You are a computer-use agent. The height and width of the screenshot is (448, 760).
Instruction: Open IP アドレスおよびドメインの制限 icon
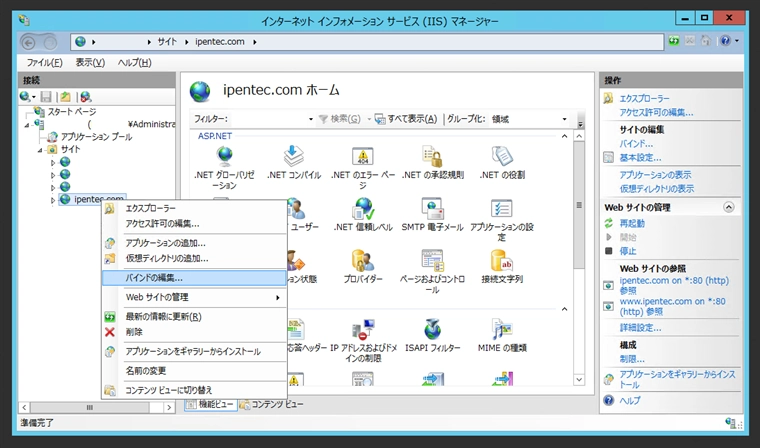(363, 340)
